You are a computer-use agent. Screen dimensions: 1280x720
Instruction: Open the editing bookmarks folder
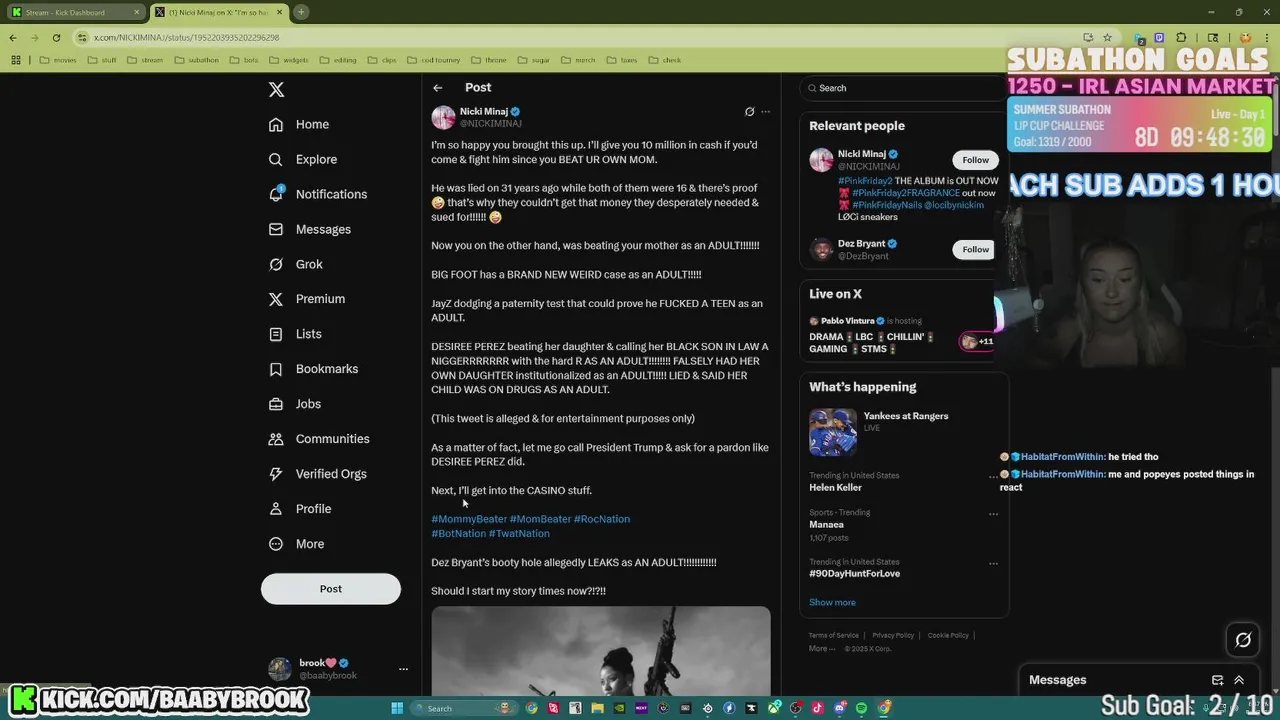(x=339, y=60)
